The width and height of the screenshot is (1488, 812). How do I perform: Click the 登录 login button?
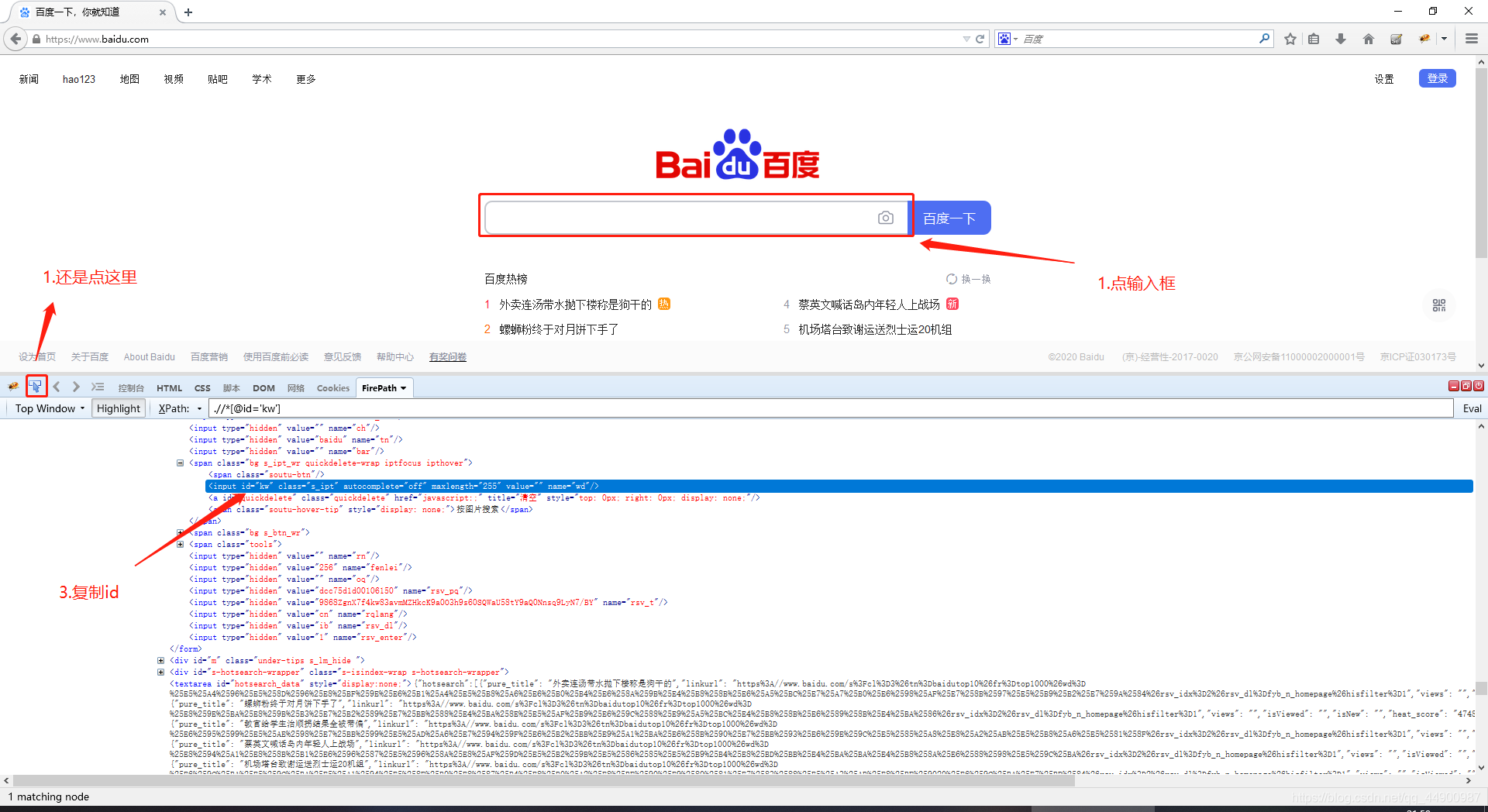coord(1438,78)
